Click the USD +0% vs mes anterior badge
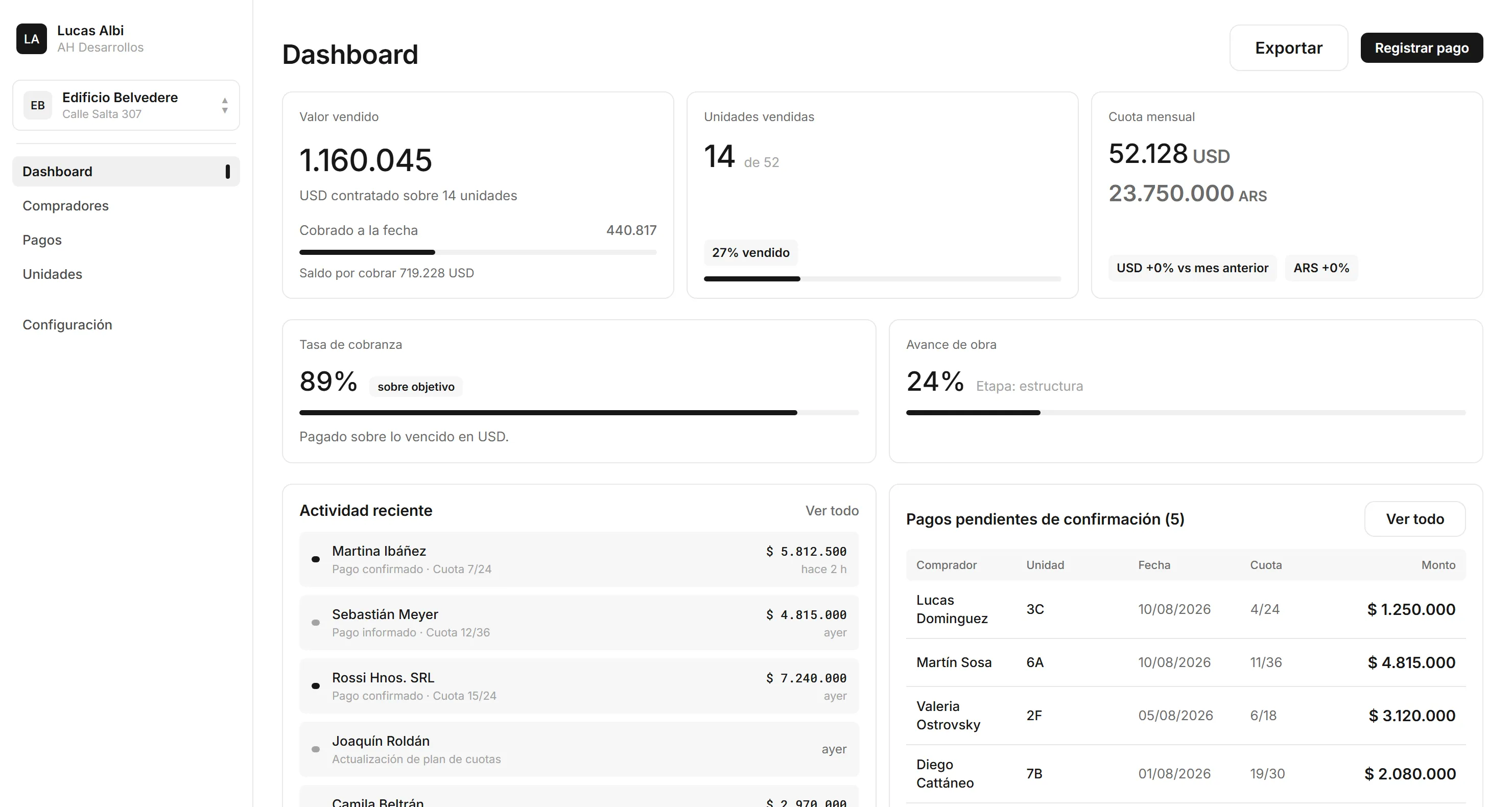This screenshot has height=807, width=1512. click(1192, 268)
